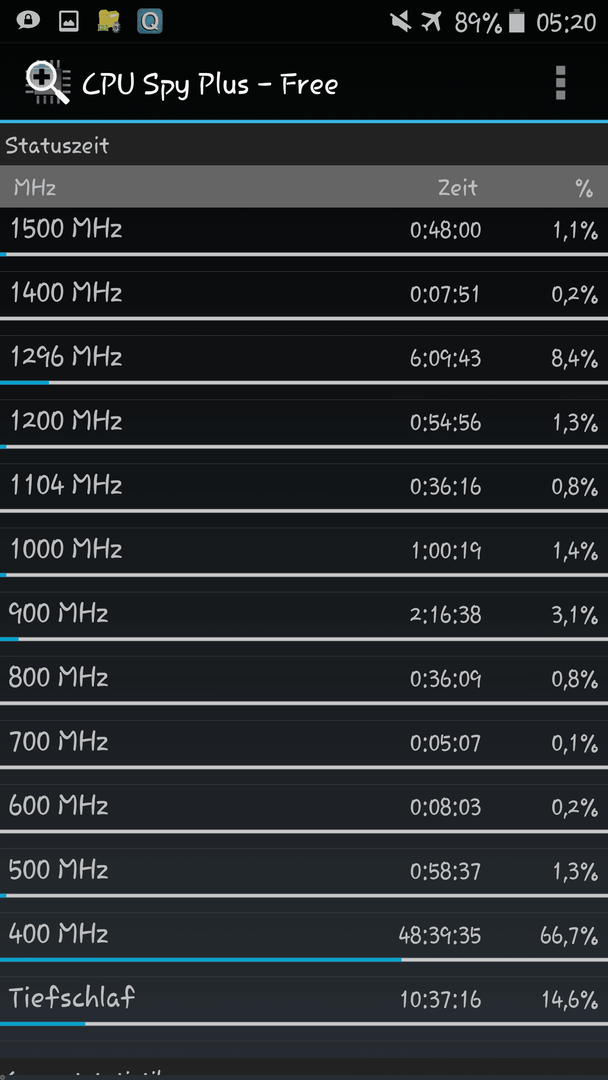Tap the airplane mode status icon

(431, 22)
